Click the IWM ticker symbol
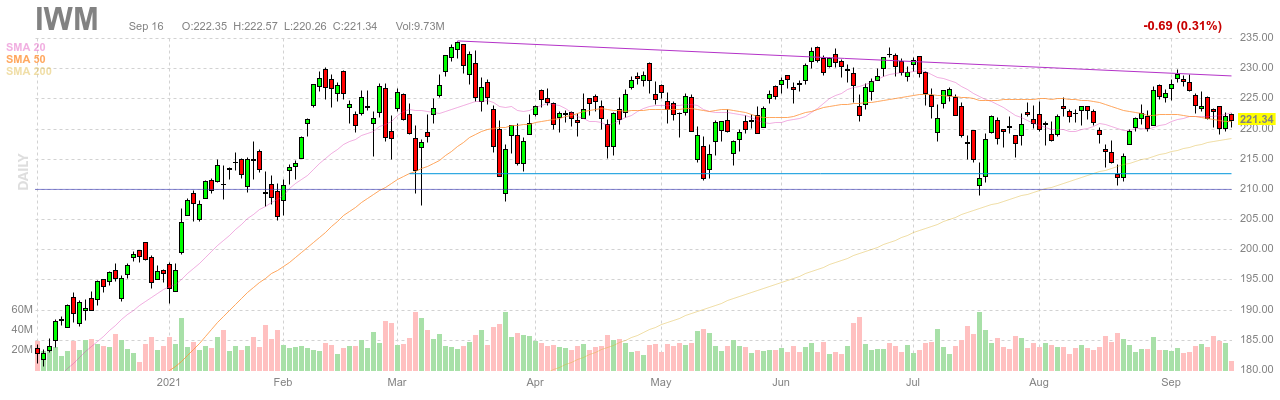The image size is (1280, 400). (x=70, y=19)
